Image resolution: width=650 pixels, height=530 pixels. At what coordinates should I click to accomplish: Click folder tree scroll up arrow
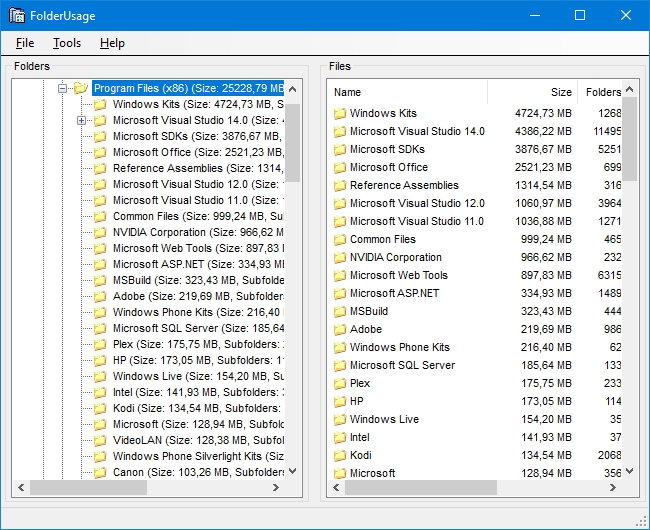coord(293,89)
